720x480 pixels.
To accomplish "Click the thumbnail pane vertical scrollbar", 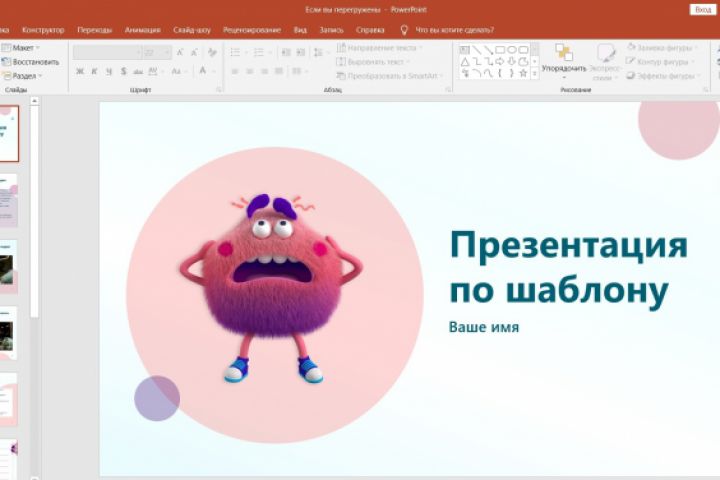I will click(x=34, y=211).
